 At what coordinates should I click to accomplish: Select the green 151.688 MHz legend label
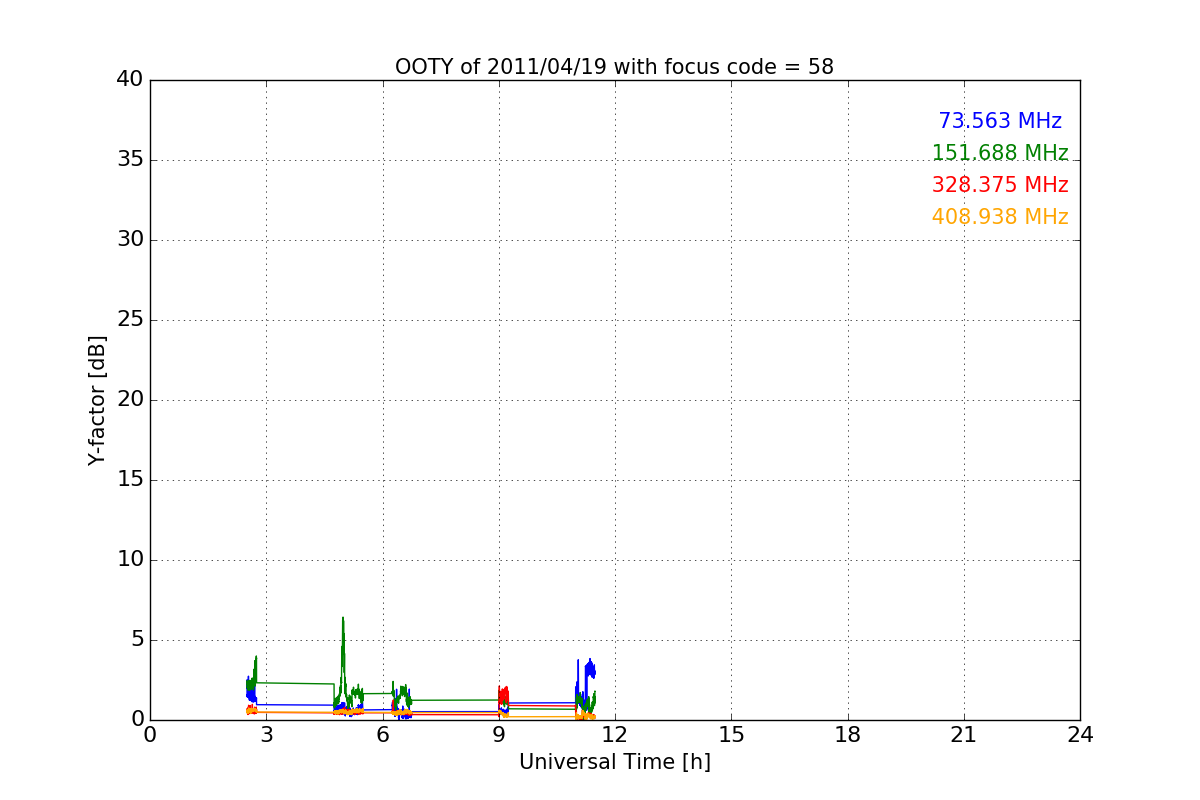pos(1000,153)
